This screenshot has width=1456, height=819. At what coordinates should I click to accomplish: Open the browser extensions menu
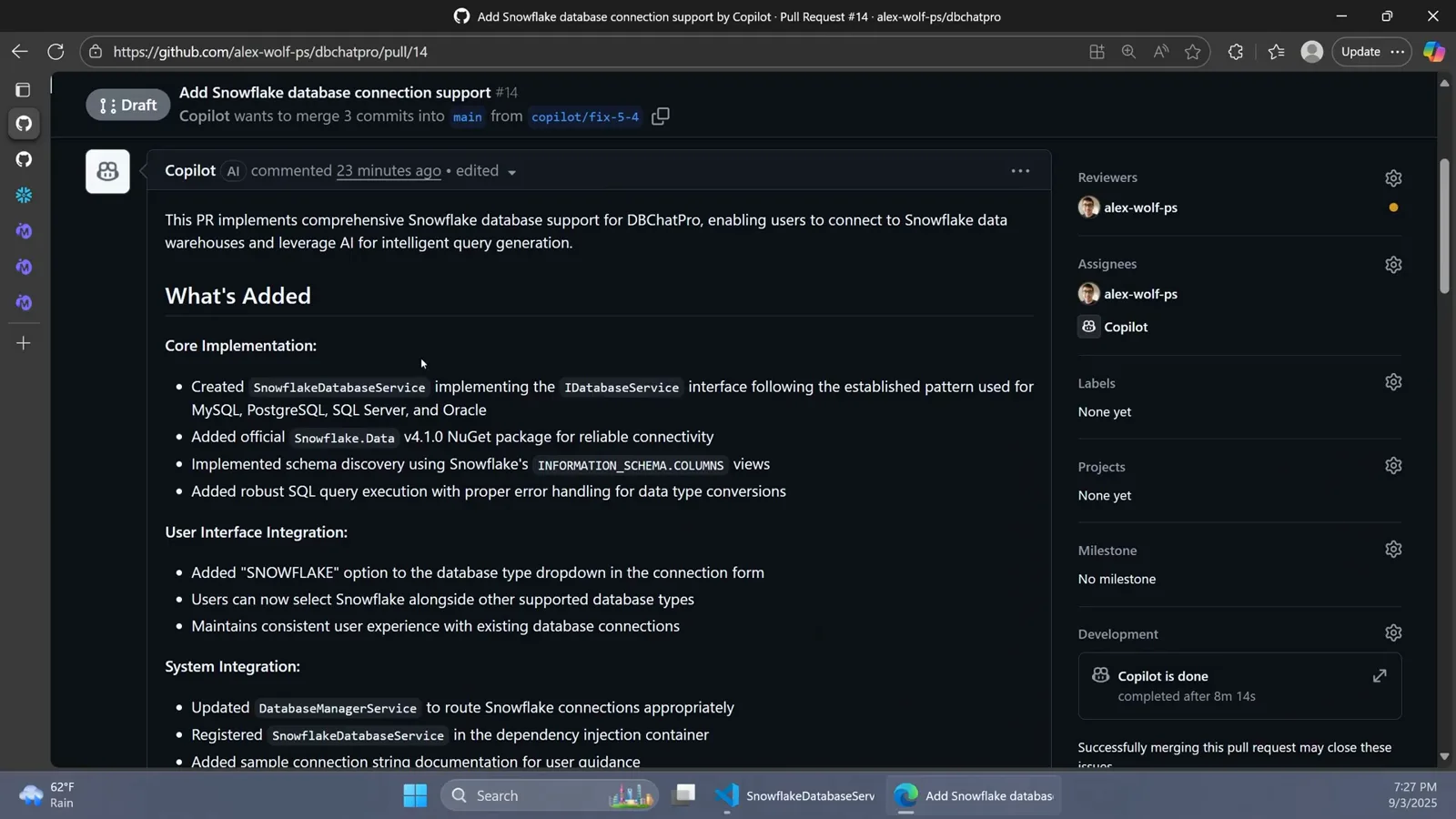(1235, 52)
